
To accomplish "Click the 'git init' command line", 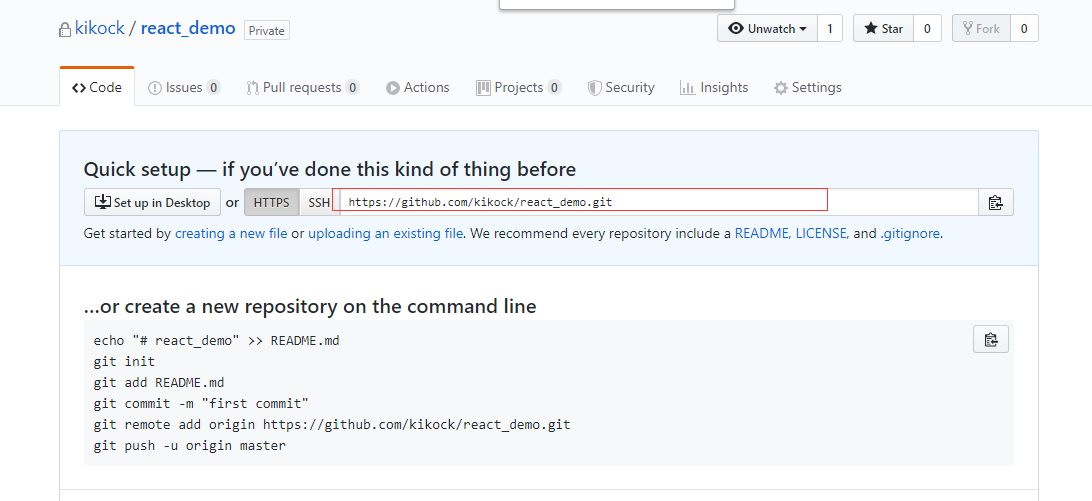I will tap(125, 362).
